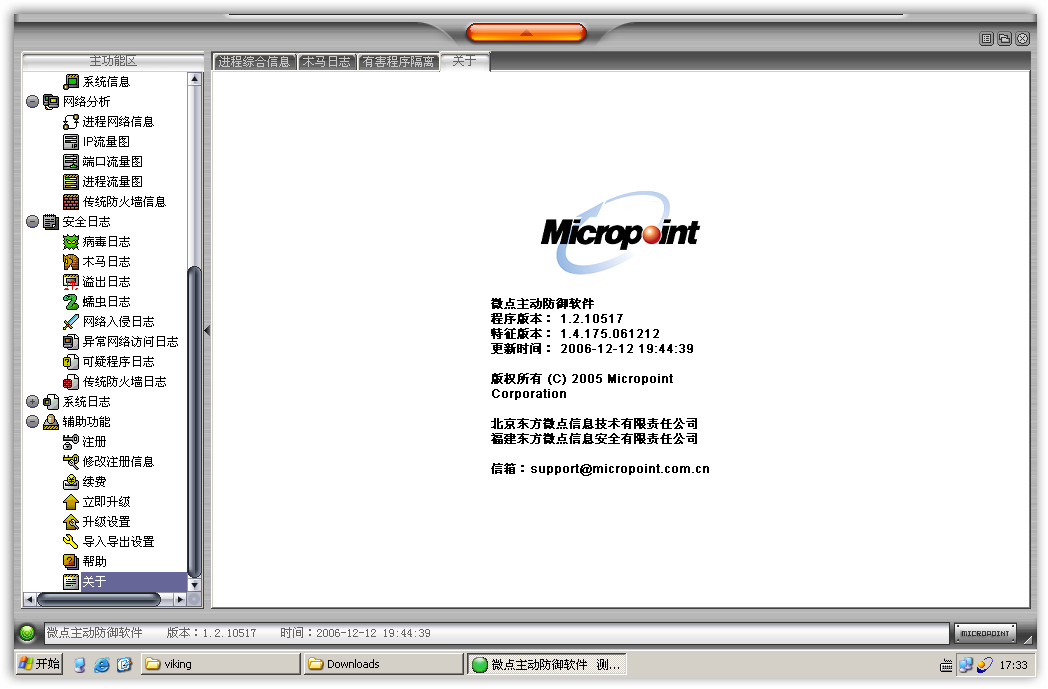1048x689 pixels.
Task: Click the sidebar scroll-up arrow
Action: tap(194, 79)
